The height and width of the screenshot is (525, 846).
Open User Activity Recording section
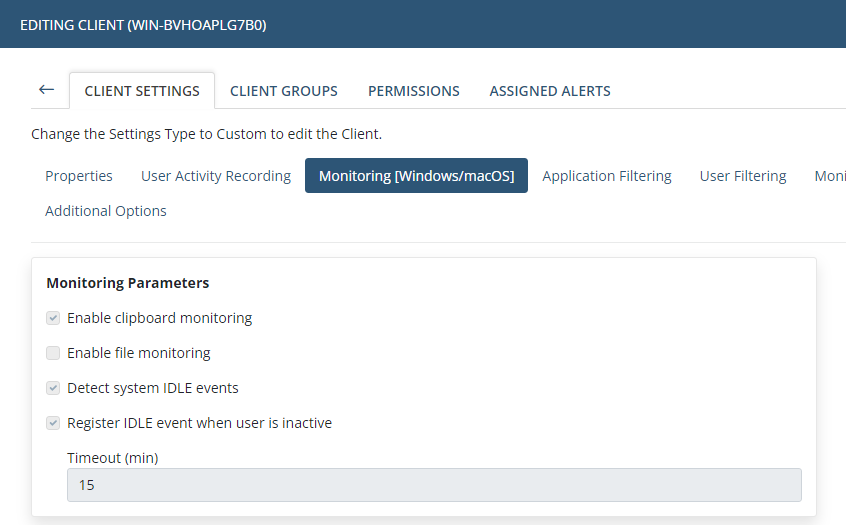click(x=216, y=176)
